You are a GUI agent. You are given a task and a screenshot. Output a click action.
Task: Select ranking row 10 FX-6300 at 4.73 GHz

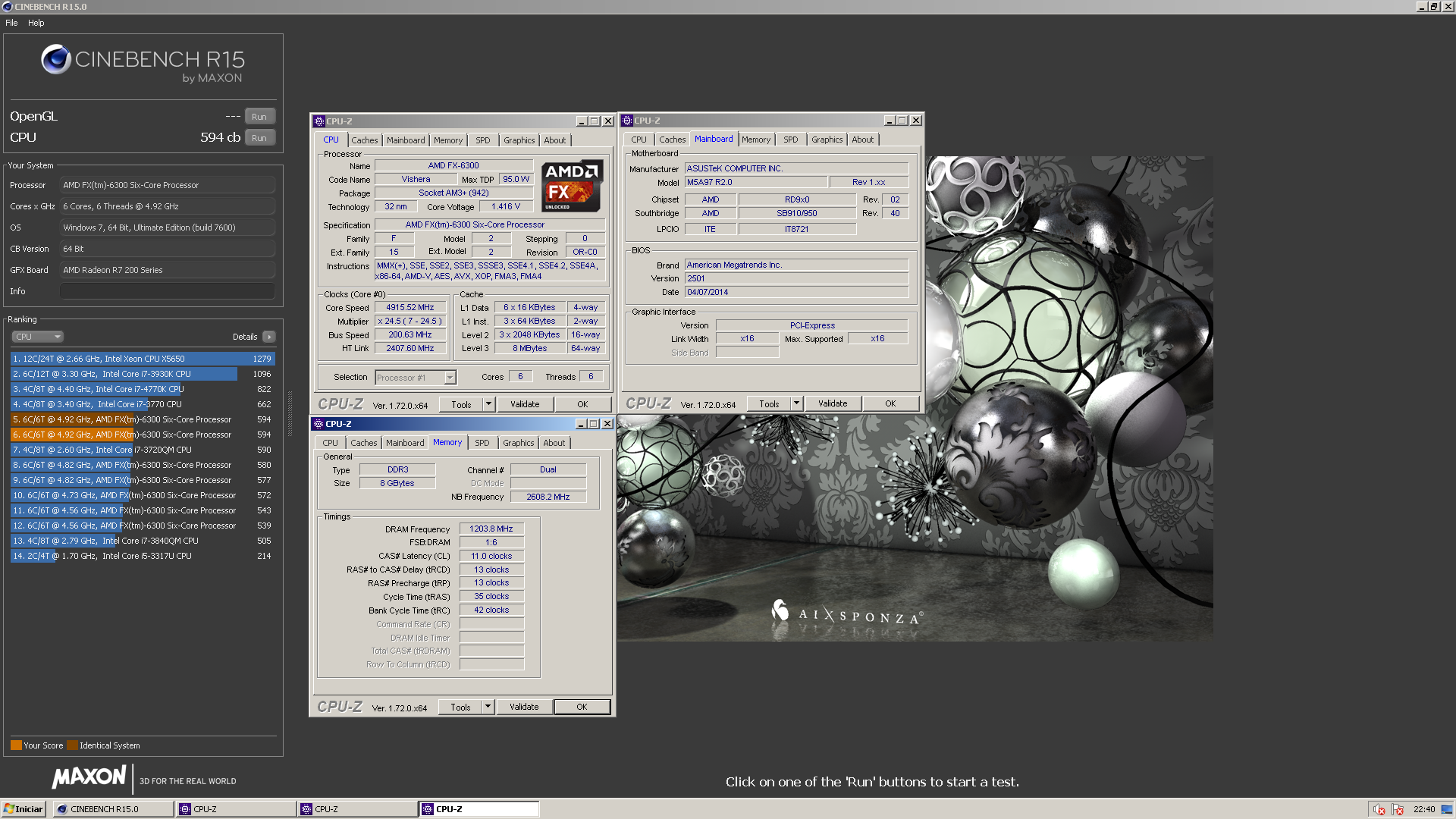(x=143, y=495)
